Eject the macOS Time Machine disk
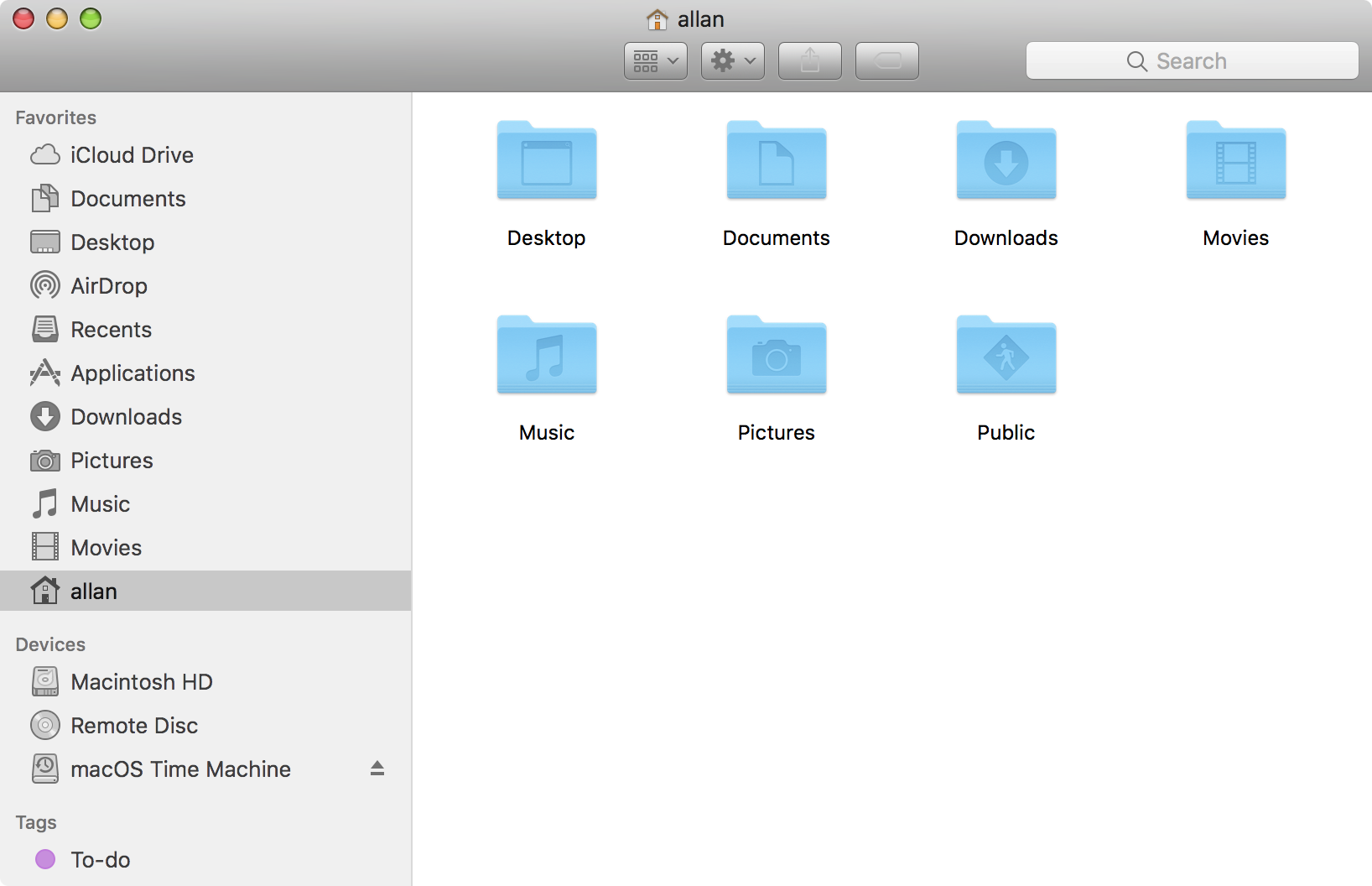The width and height of the screenshot is (1372, 886). click(x=377, y=769)
